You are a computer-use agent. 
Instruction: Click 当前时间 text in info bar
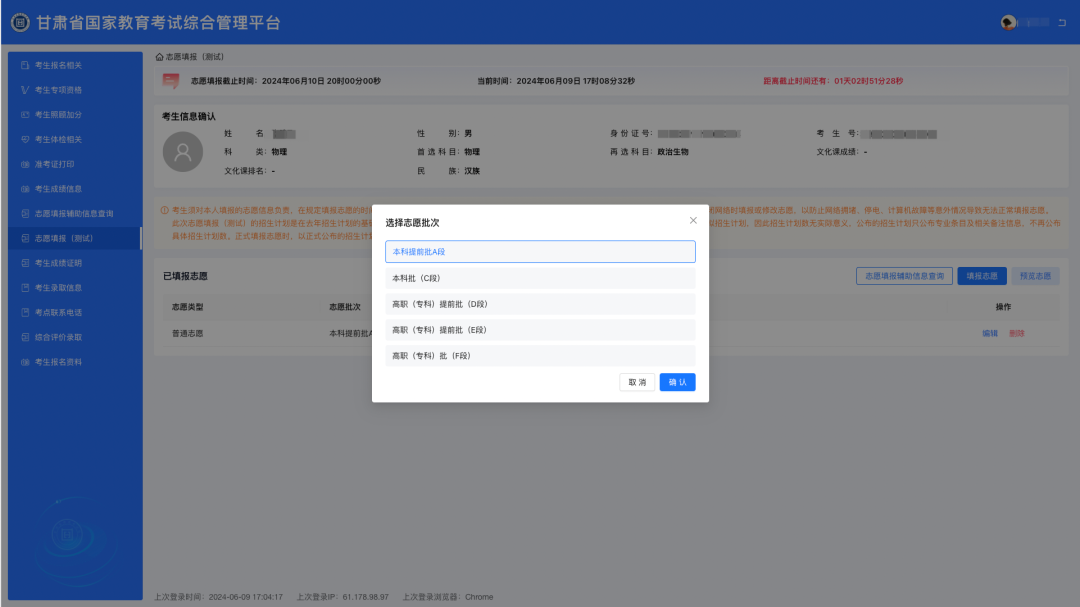(556, 81)
